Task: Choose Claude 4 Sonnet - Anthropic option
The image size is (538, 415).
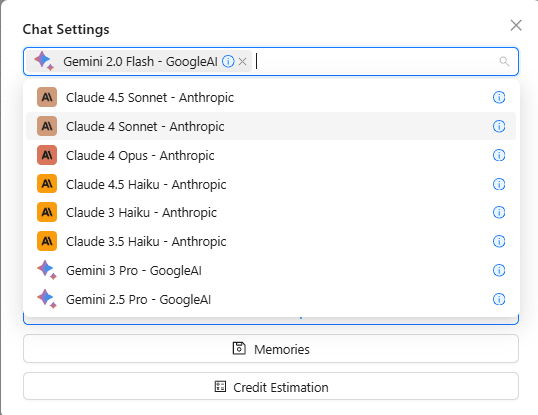Action: click(x=271, y=126)
